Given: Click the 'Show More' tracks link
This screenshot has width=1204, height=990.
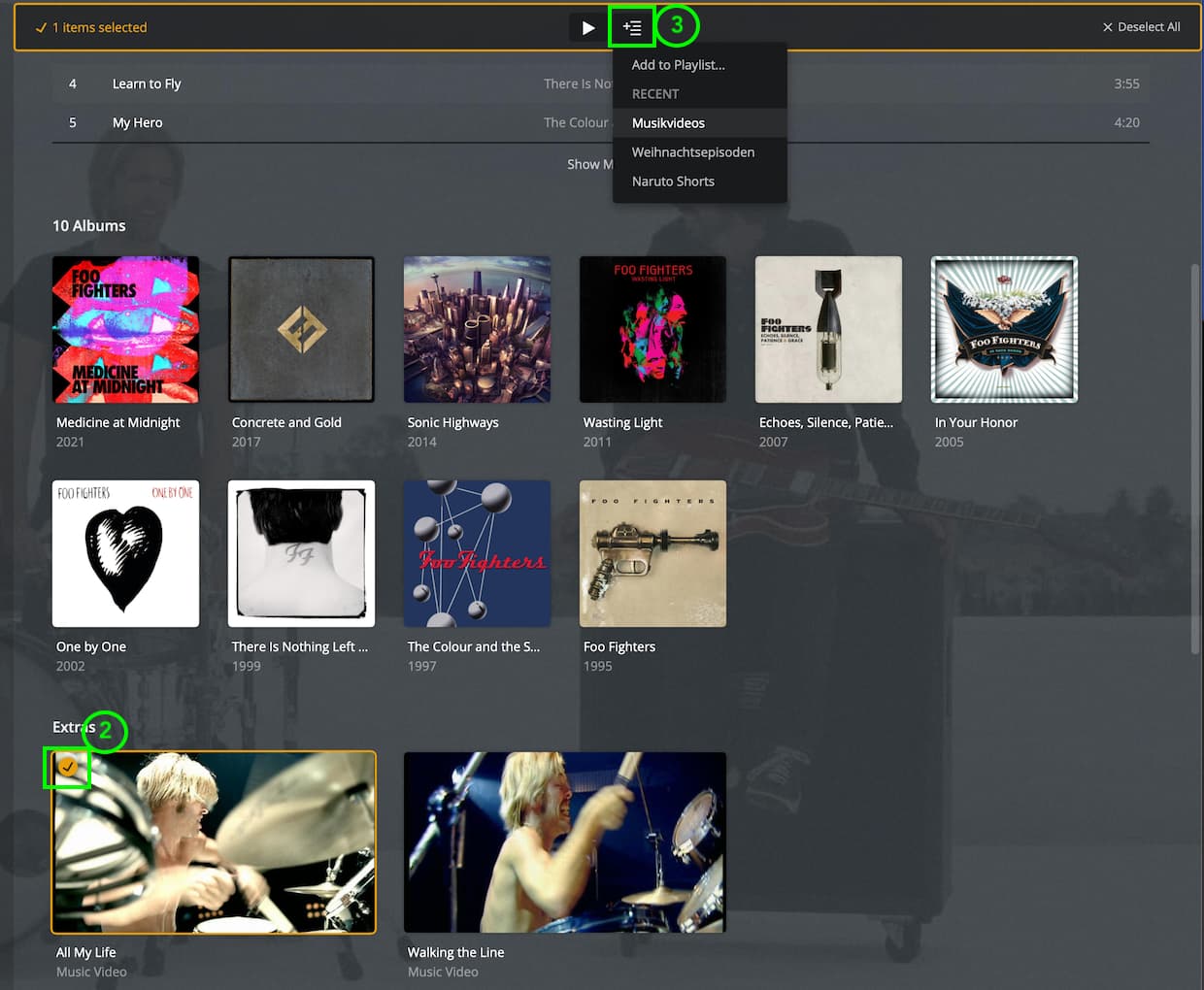Looking at the screenshot, I should 590,164.
